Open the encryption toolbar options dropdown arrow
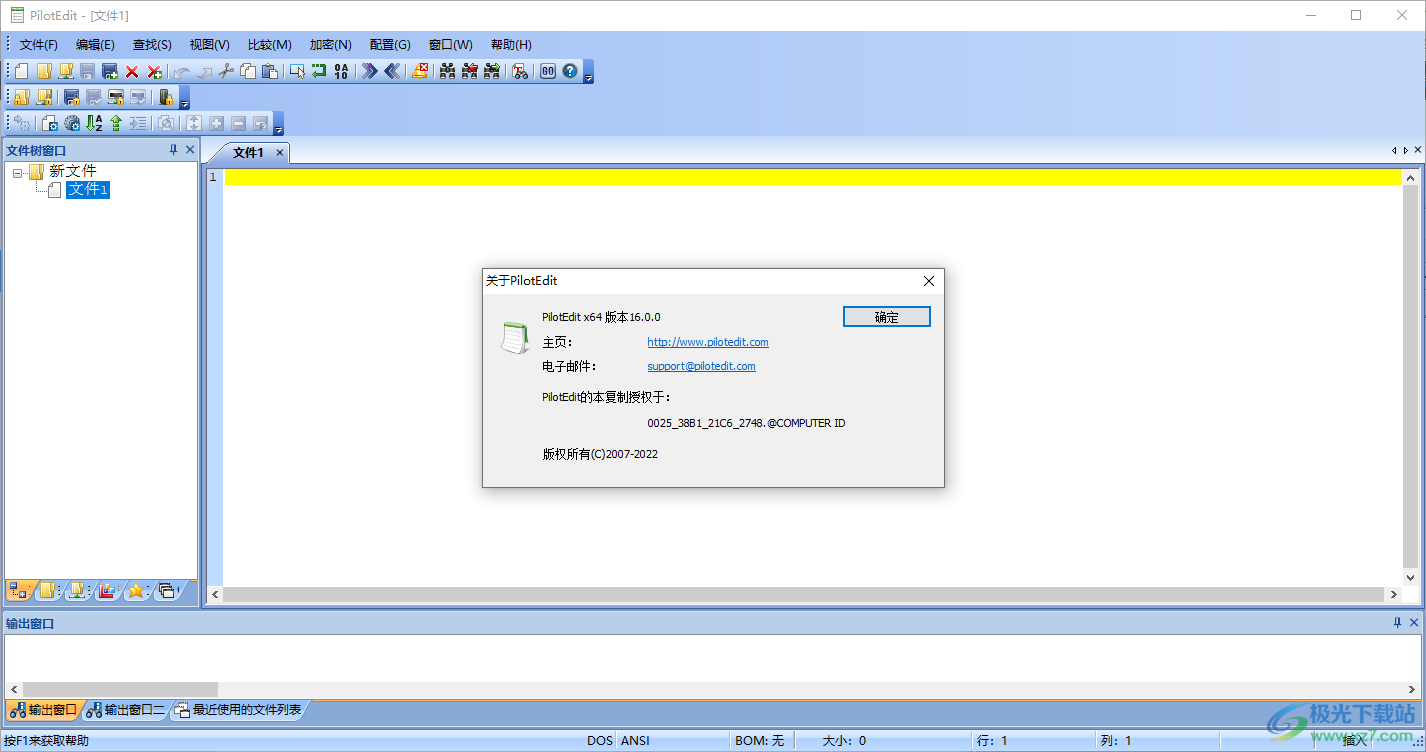 (185, 98)
